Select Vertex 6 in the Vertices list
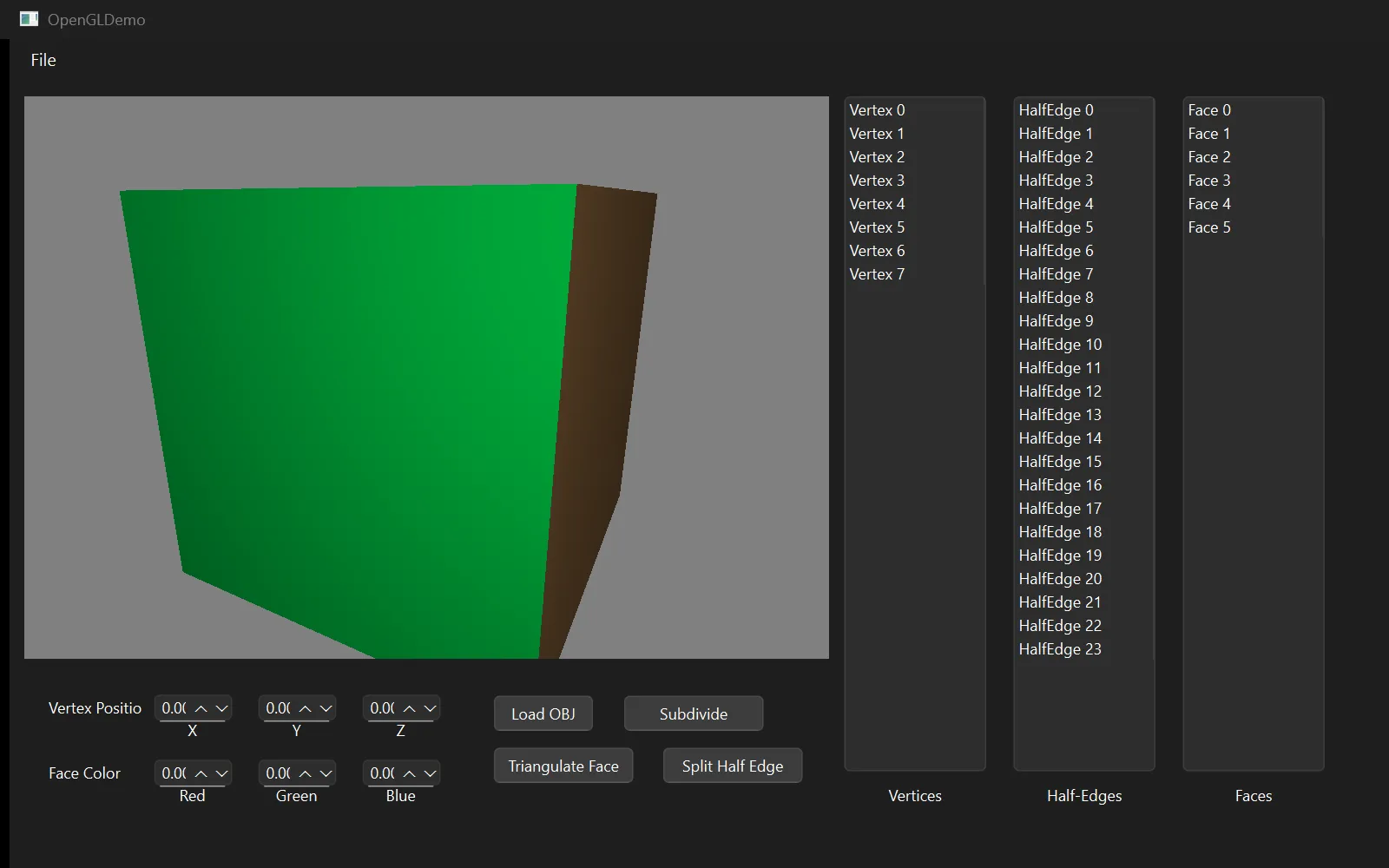Image resolution: width=1389 pixels, height=868 pixels. [x=914, y=251]
